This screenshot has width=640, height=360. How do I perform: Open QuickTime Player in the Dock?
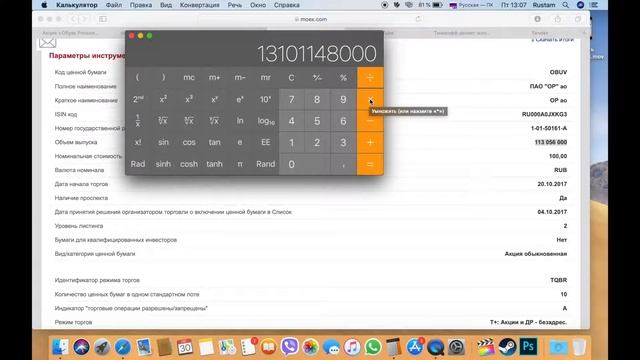436,347
